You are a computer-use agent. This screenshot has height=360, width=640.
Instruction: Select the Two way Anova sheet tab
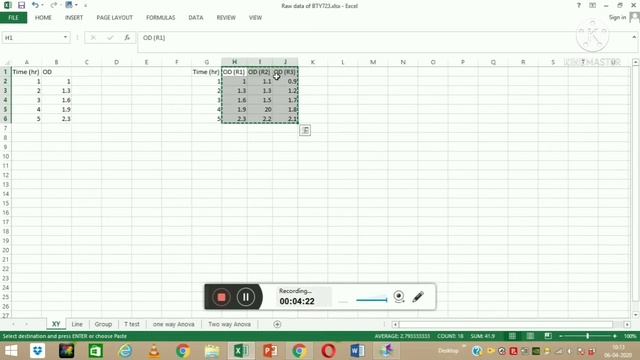(x=229, y=324)
